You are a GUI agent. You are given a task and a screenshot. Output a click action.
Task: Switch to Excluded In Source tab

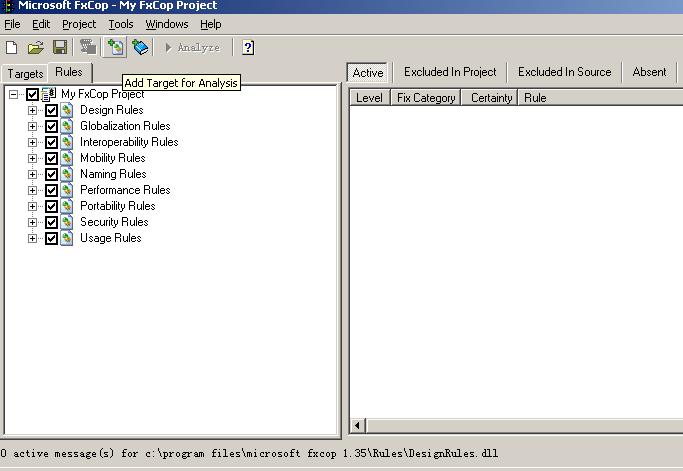pyautogui.click(x=565, y=72)
